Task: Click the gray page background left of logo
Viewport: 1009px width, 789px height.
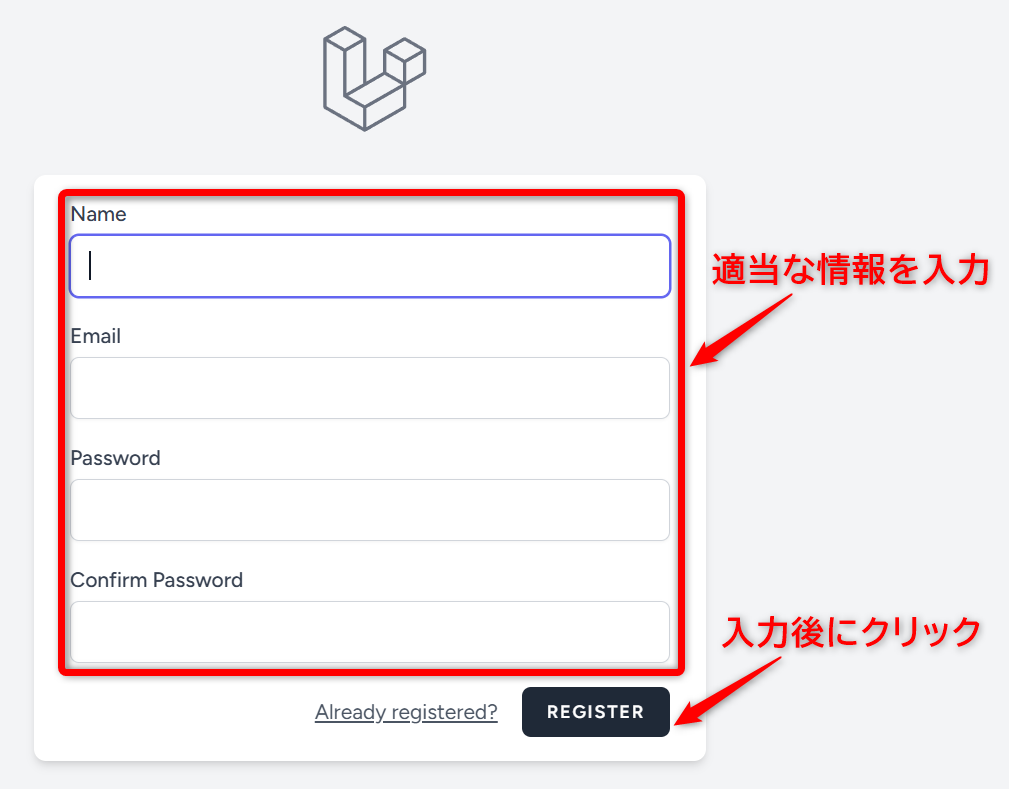Action: click(150, 80)
